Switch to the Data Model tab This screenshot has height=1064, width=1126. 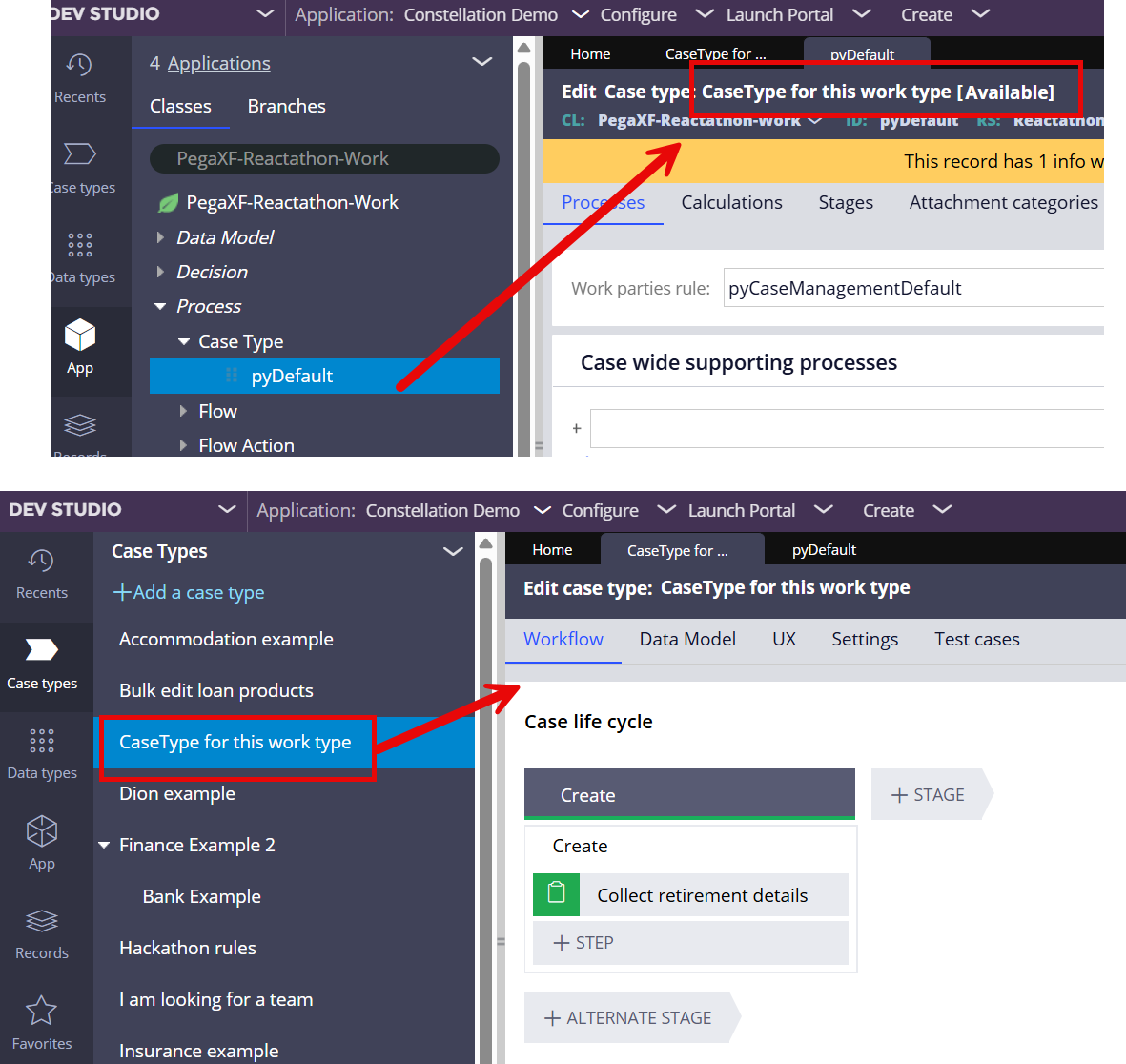[x=686, y=640]
